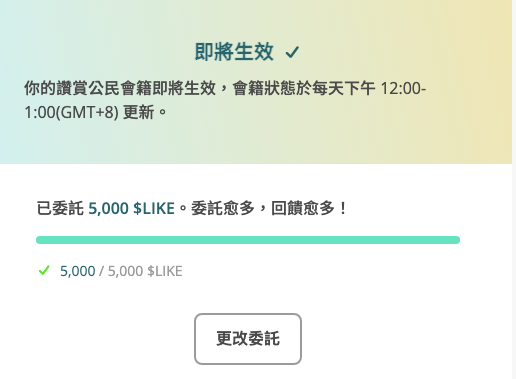Select the 即將生效 heading text
The width and height of the screenshot is (516, 379).
(x=234, y=52)
